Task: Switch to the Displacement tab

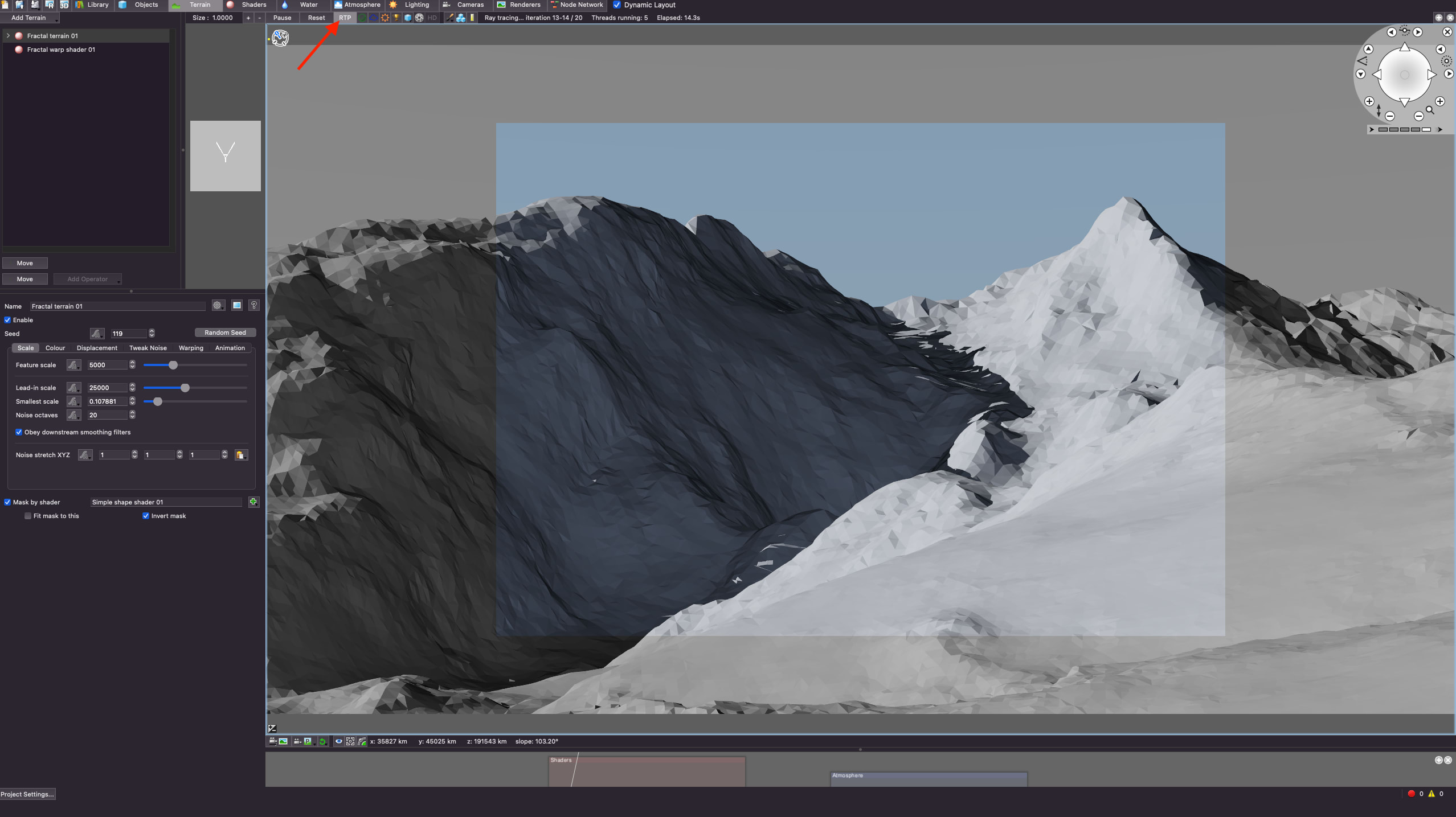Action: (x=97, y=348)
